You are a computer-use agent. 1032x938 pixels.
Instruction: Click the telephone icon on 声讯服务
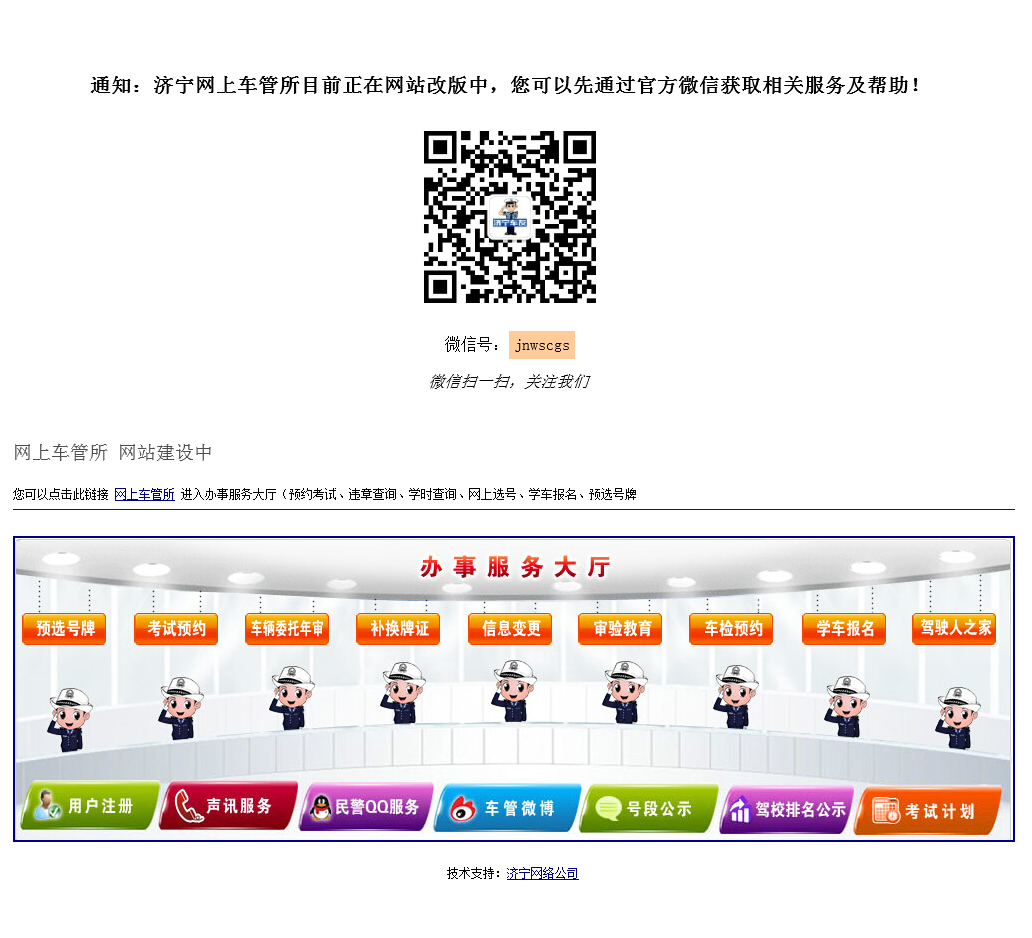[x=188, y=806]
